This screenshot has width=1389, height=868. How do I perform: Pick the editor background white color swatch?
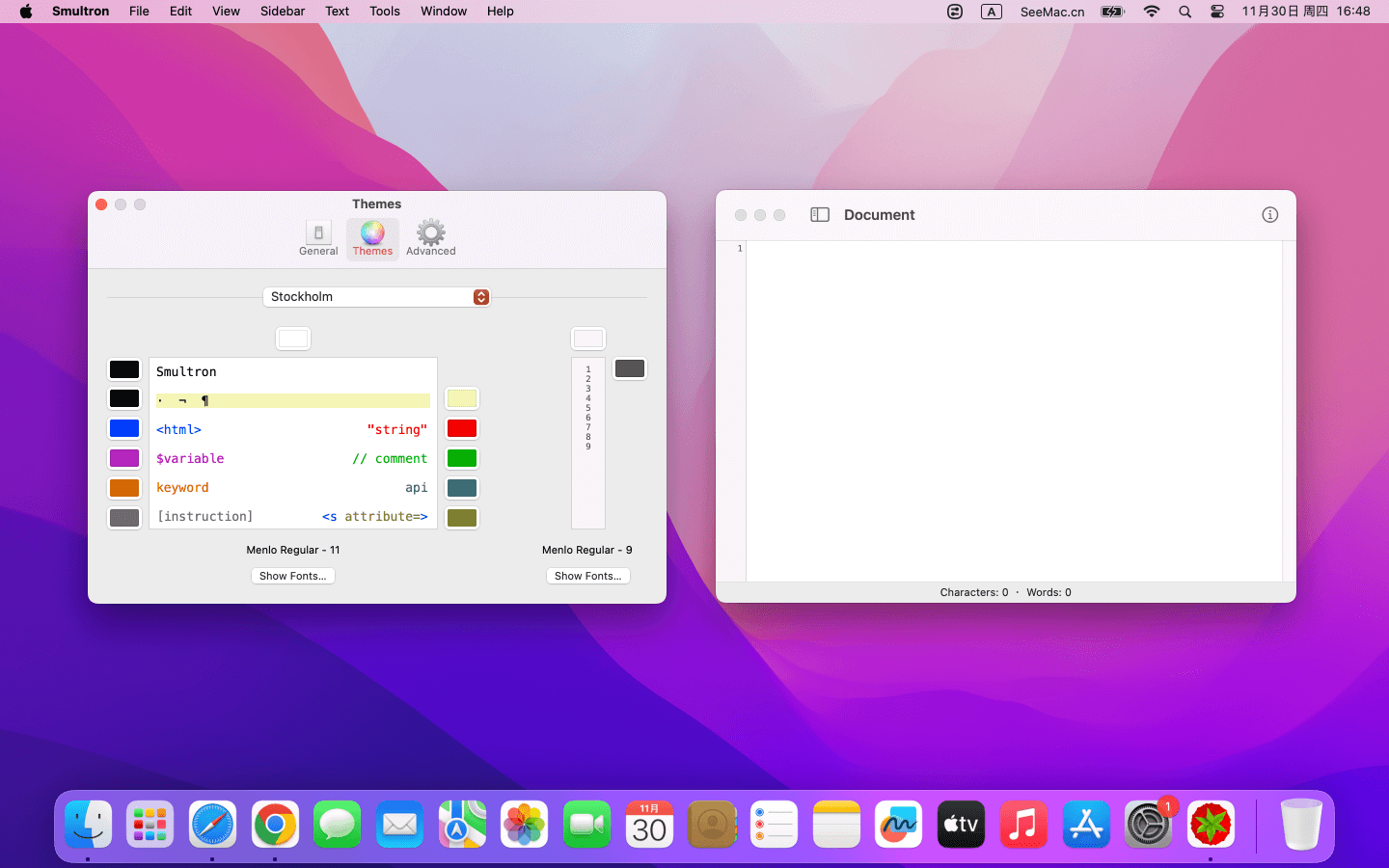tap(293, 339)
